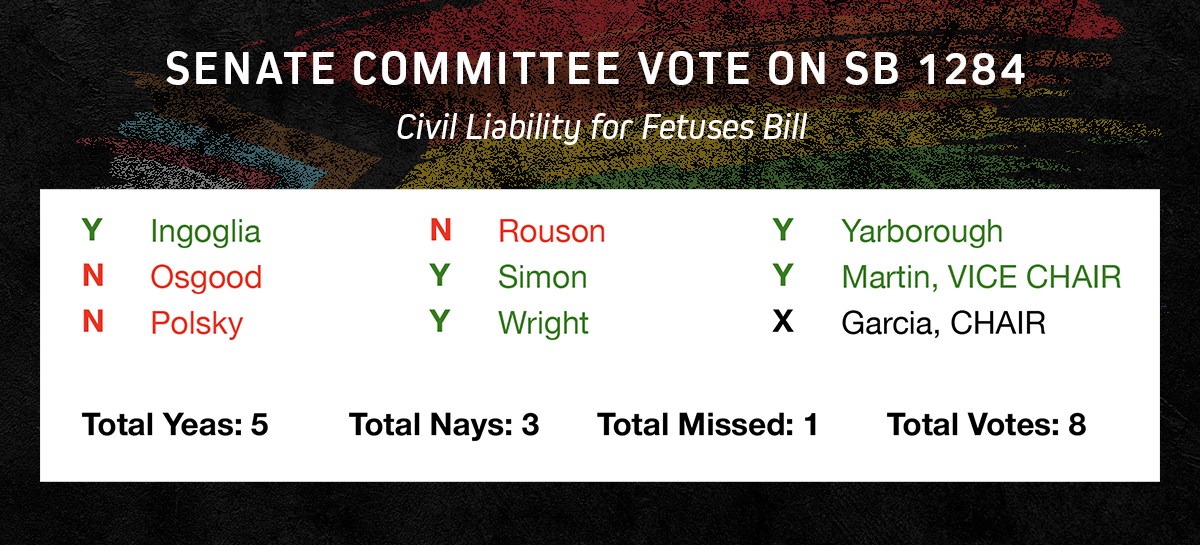Click the 'Total Nays: 3' text
The width and height of the screenshot is (1200, 545).
(444, 425)
